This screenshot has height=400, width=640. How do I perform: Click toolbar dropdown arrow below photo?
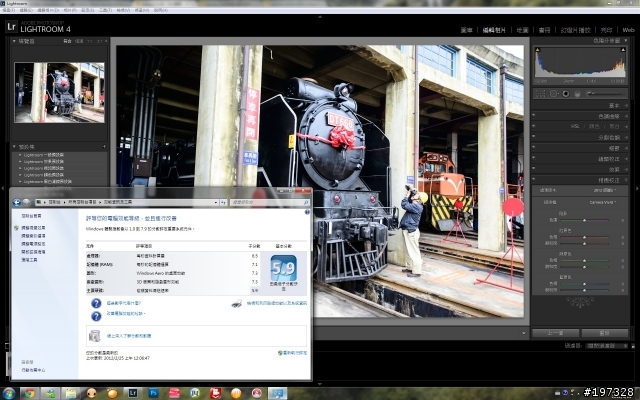524,333
